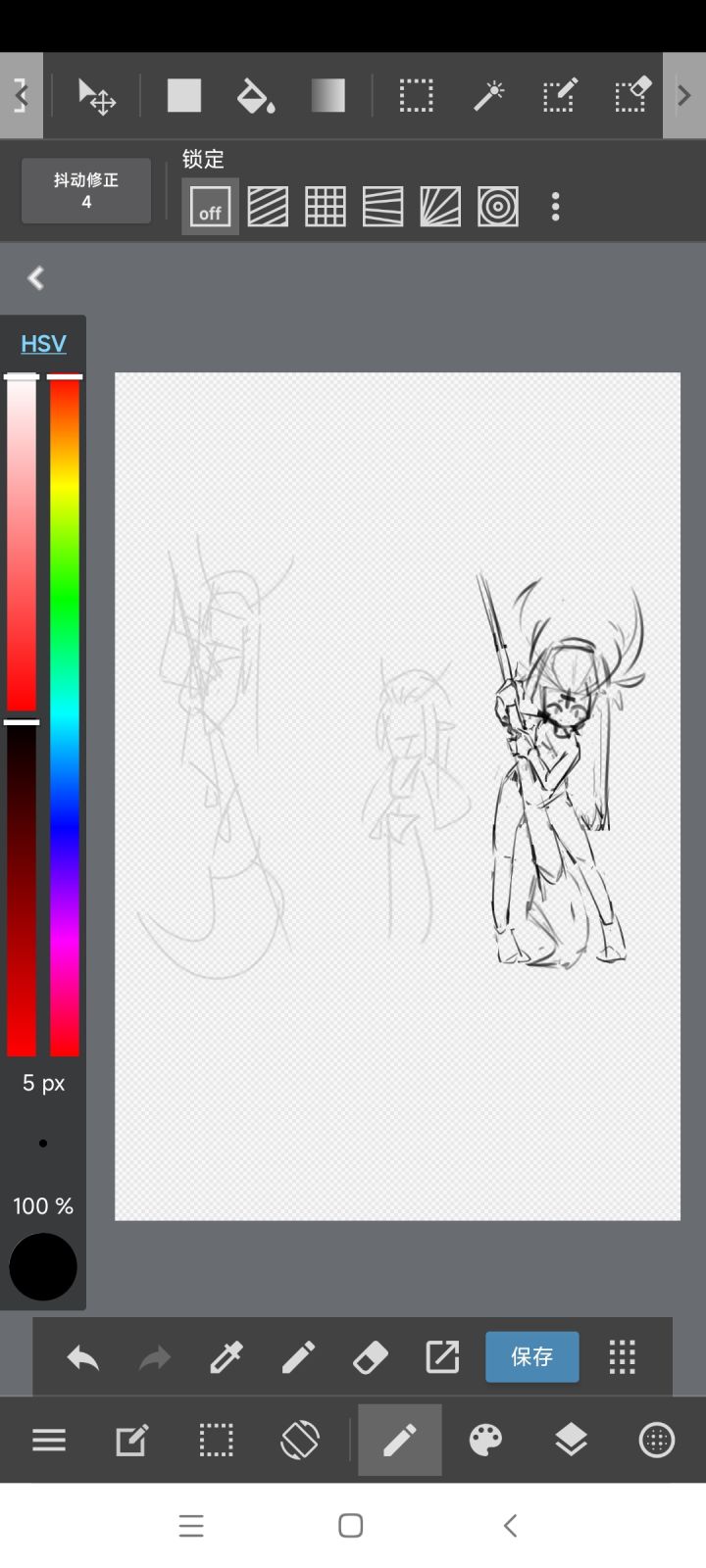The height and width of the screenshot is (1568, 706).
Task: Open the snap options three-dot menu
Action: pos(556,207)
